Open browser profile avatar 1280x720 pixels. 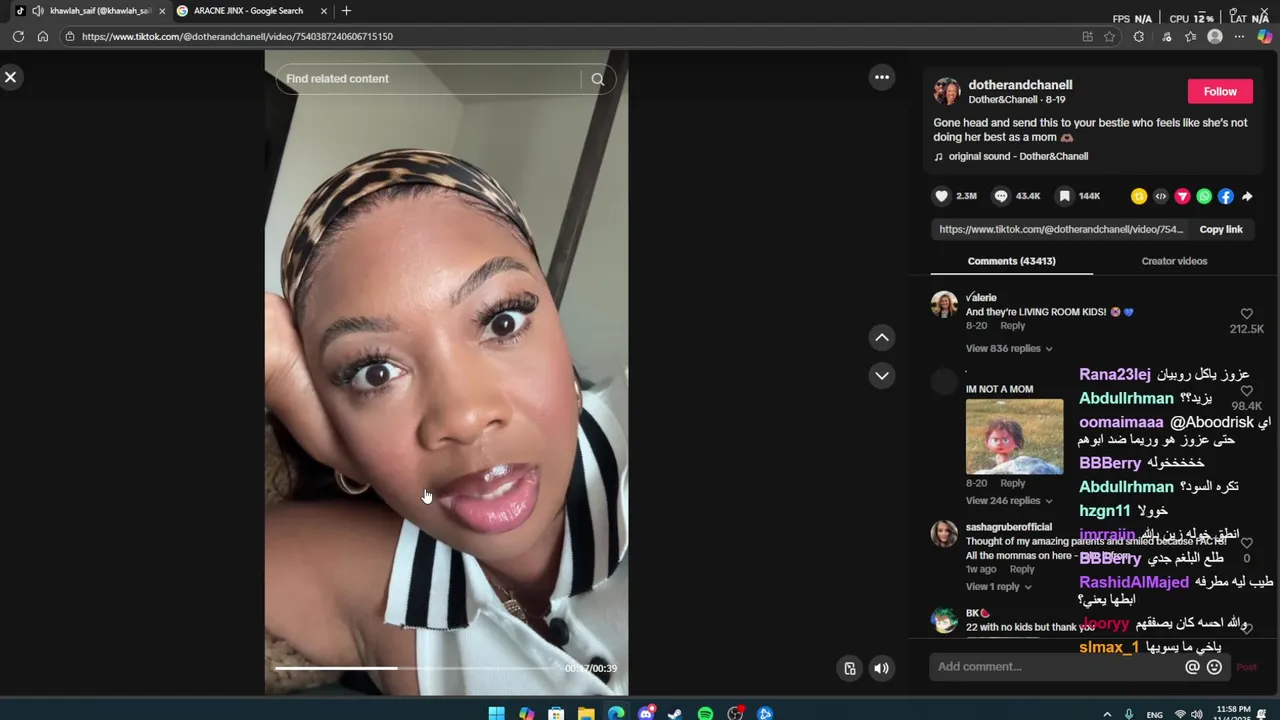(1215, 37)
